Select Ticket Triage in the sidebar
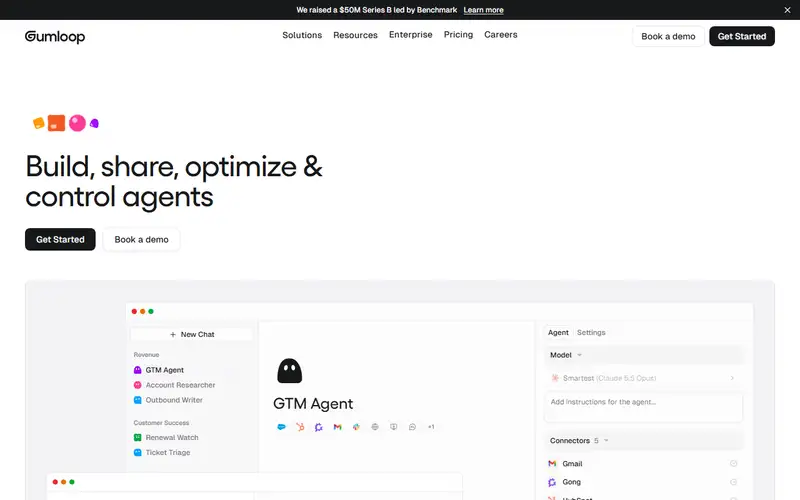 [x=162, y=452]
